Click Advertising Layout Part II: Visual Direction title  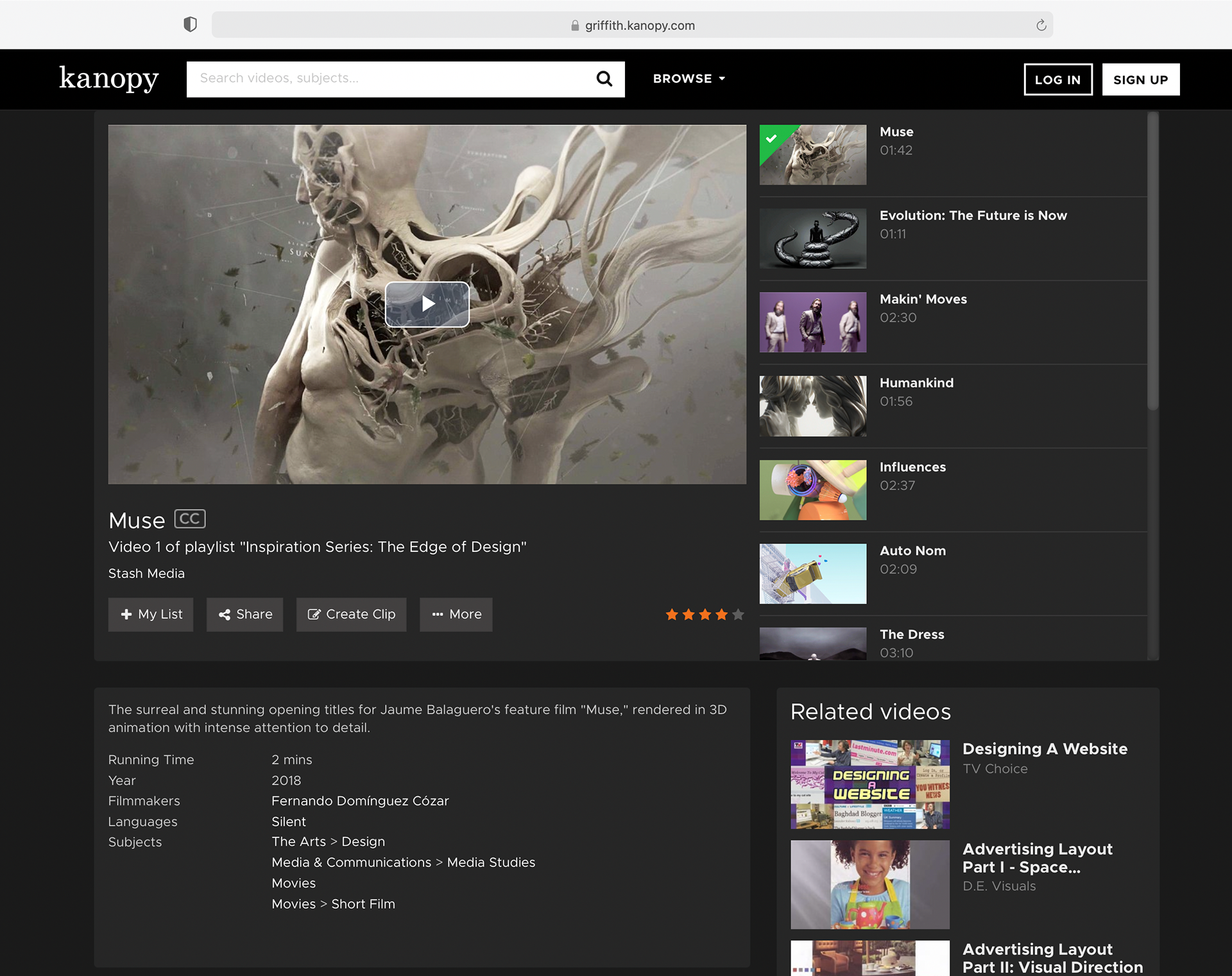[1053, 958]
